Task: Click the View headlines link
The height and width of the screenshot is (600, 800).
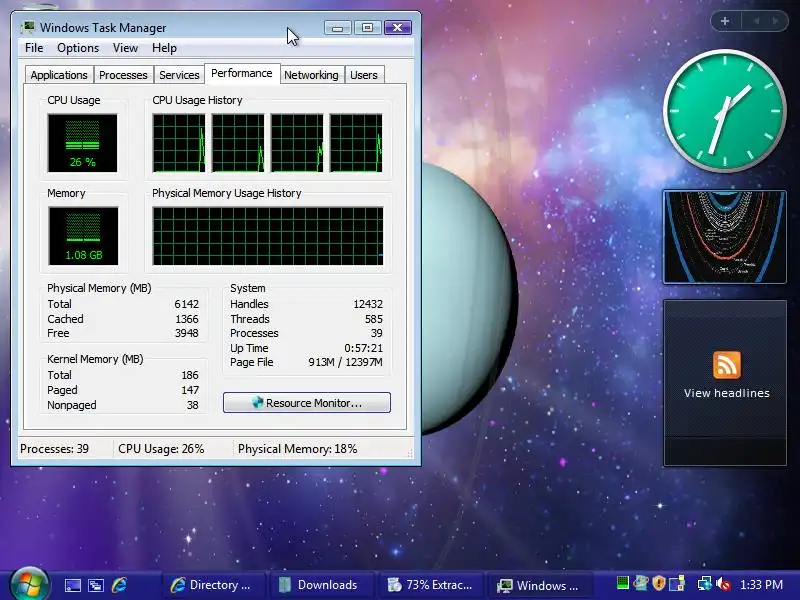Action: click(727, 393)
